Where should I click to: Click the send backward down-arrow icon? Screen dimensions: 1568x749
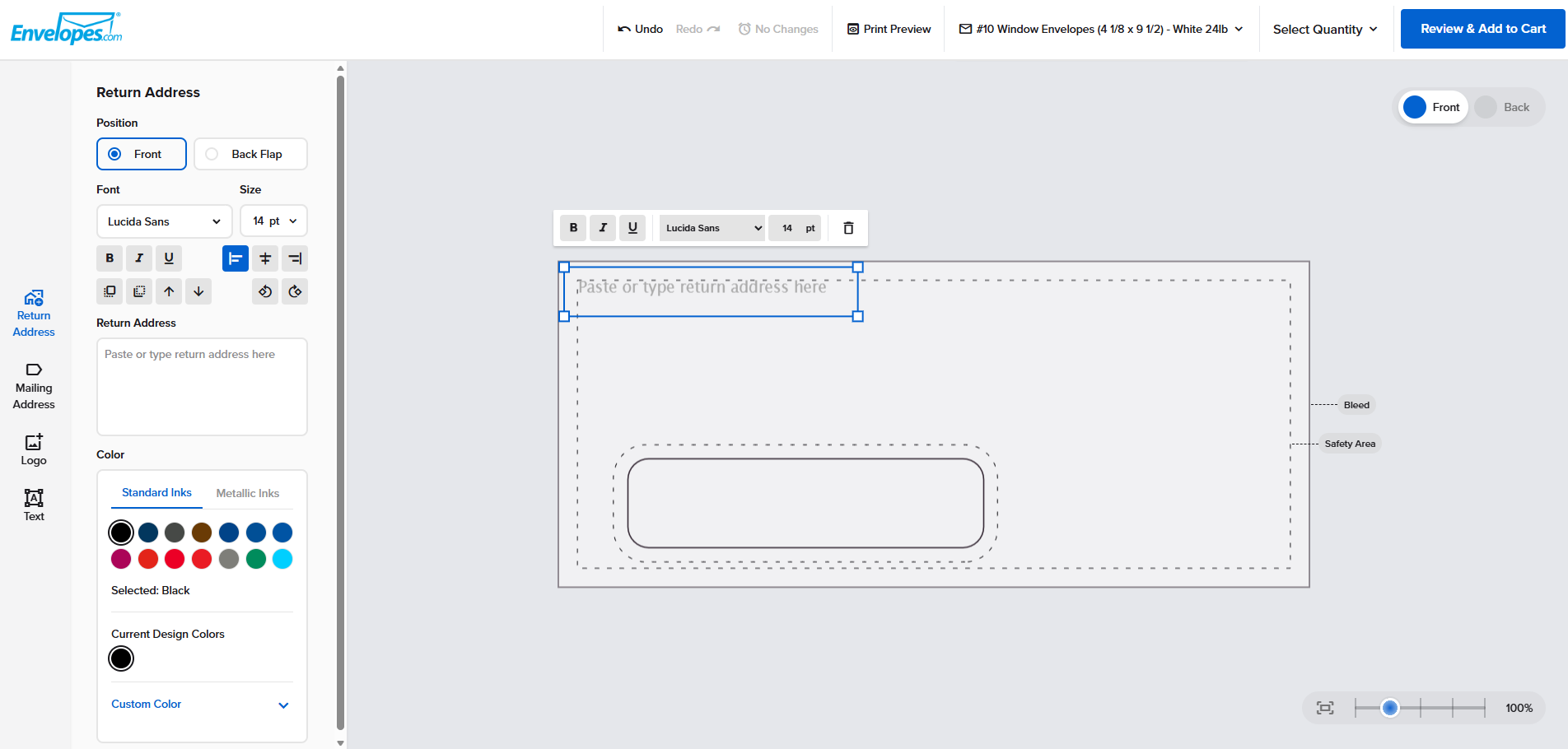click(x=198, y=291)
